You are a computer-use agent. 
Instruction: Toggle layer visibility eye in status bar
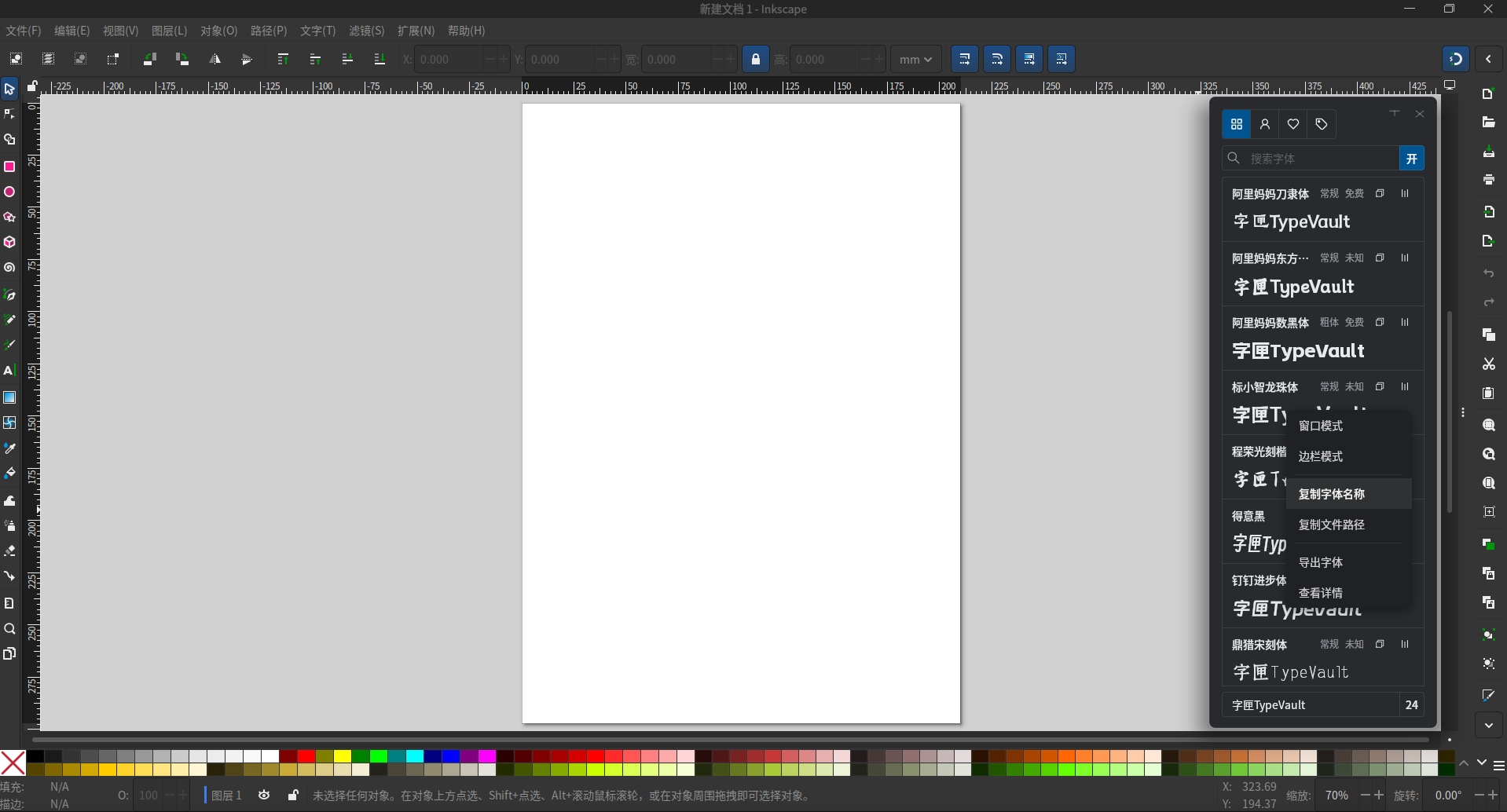coord(264,796)
